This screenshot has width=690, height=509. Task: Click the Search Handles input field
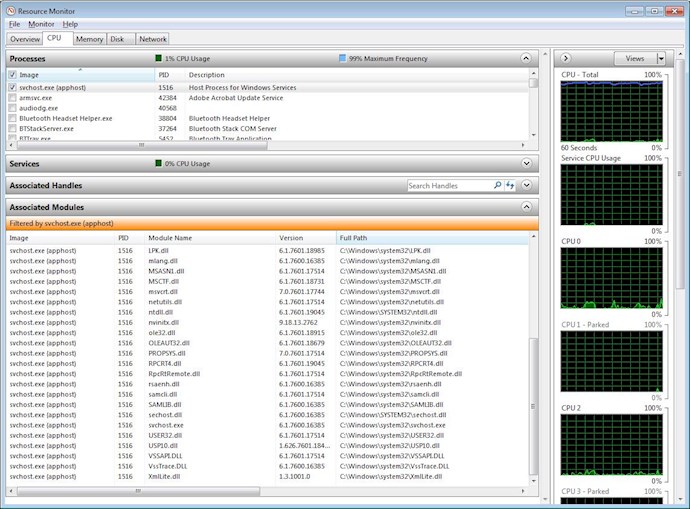pyautogui.click(x=449, y=186)
